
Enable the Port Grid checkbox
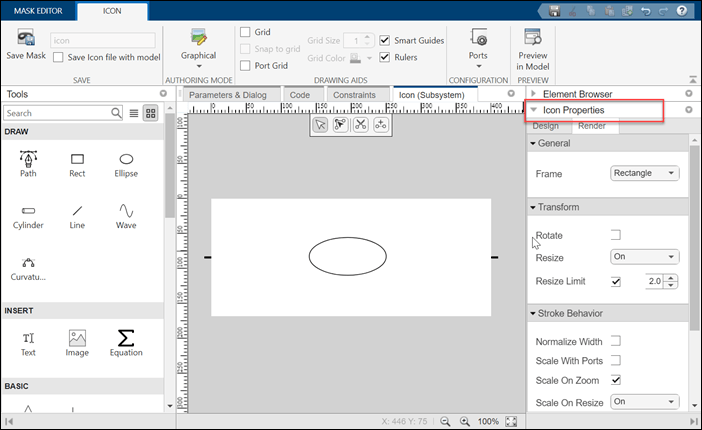click(x=245, y=66)
